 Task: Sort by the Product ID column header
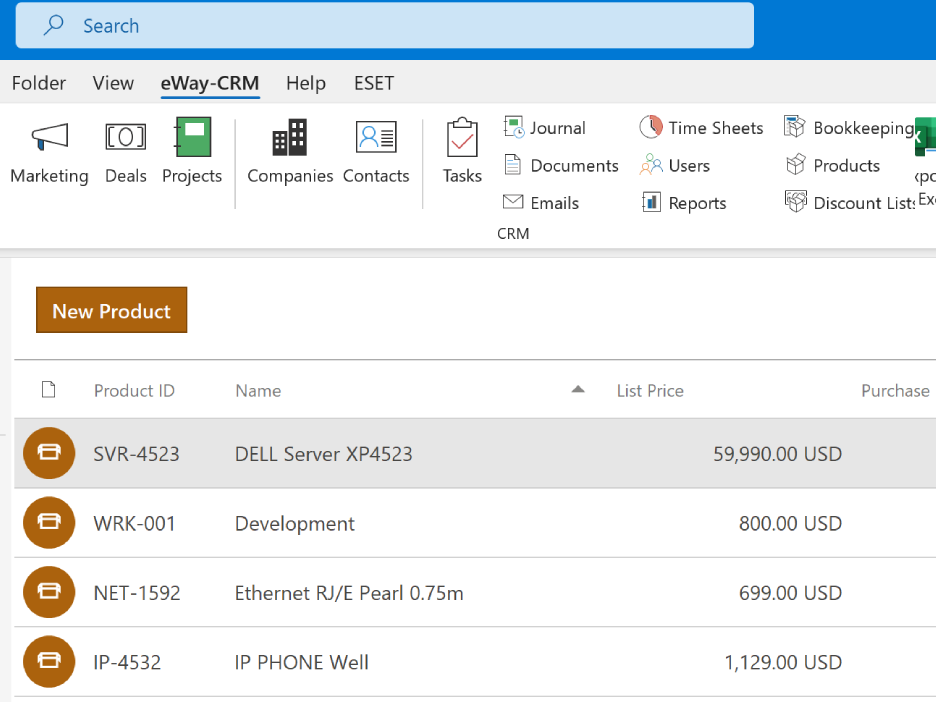[134, 390]
